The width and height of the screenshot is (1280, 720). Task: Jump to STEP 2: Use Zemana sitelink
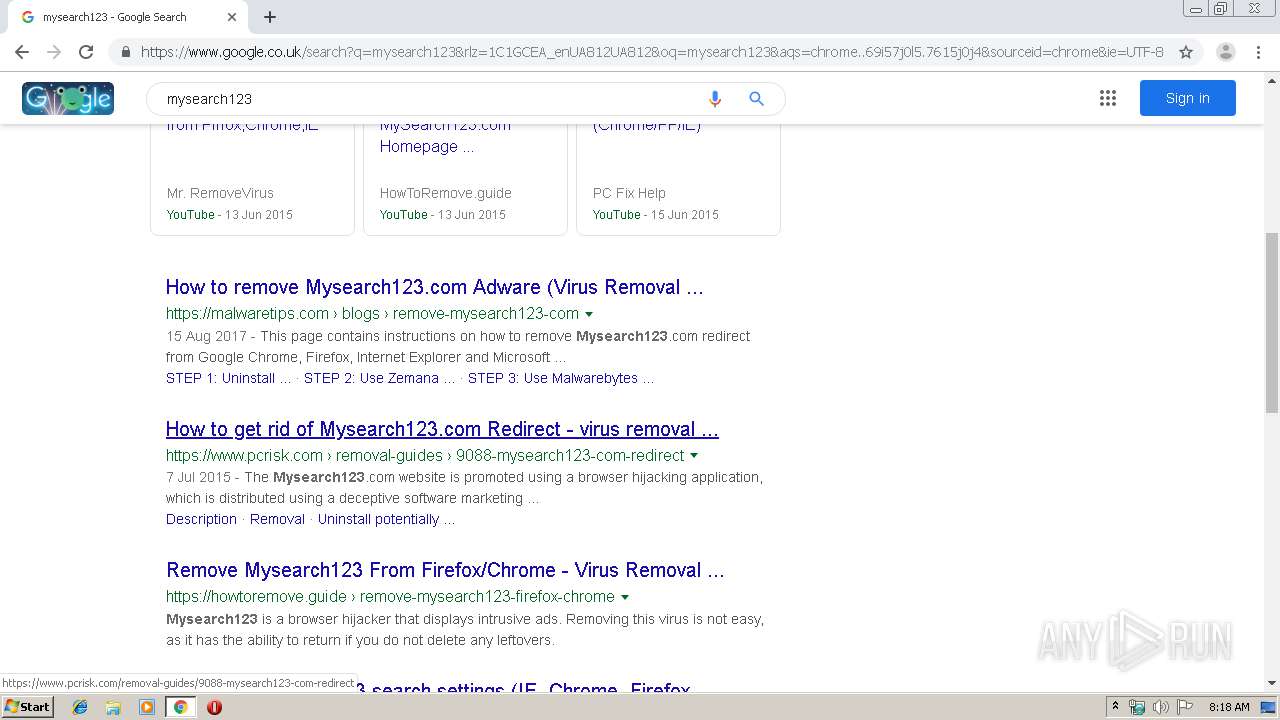379,378
